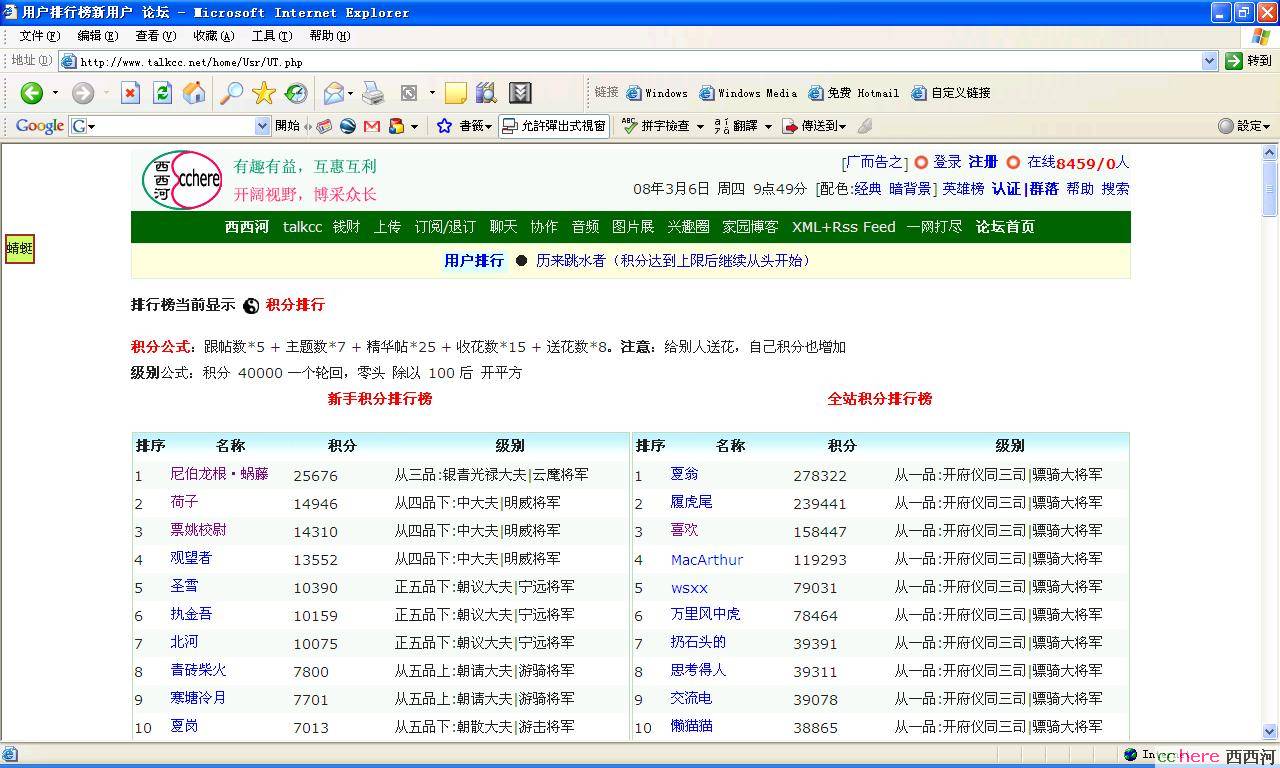This screenshot has width=1280, height=768.
Task: Click the yellow sticky note toolbar icon
Action: [456, 93]
